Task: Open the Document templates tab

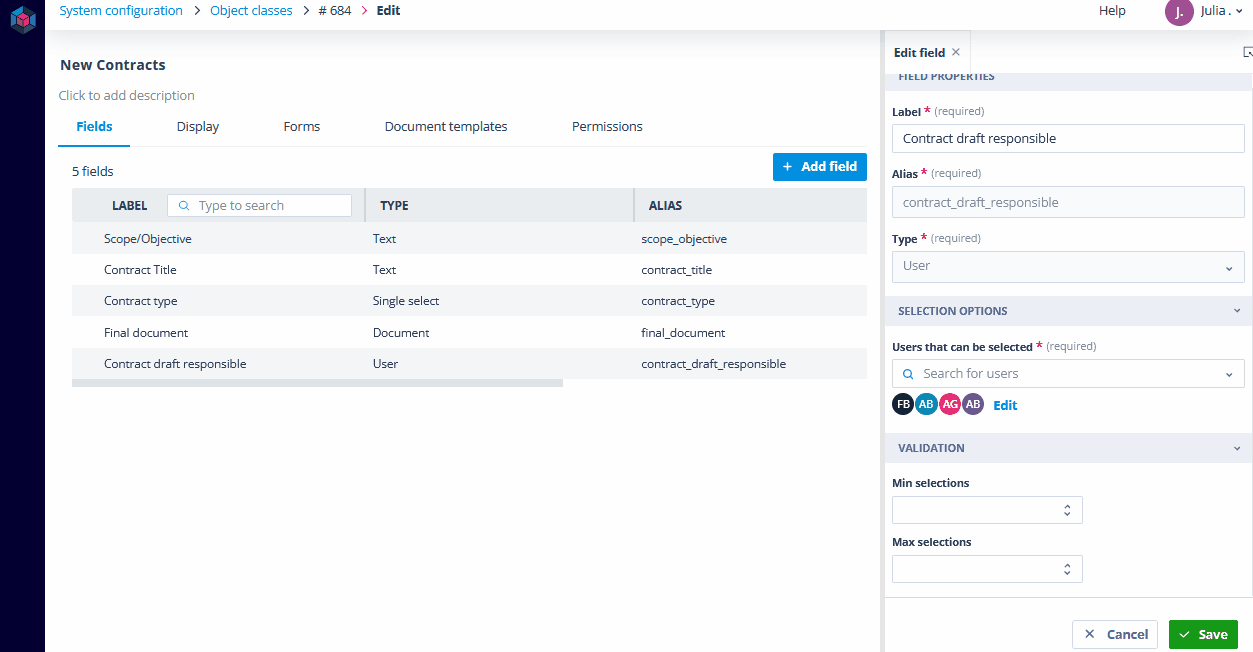Action: tap(446, 127)
